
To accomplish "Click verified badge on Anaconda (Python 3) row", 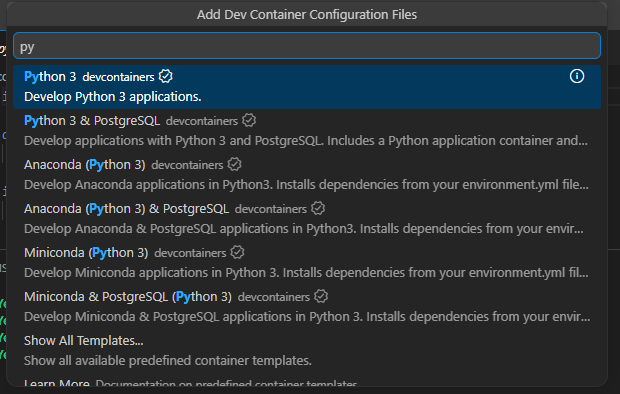I will 234,164.
